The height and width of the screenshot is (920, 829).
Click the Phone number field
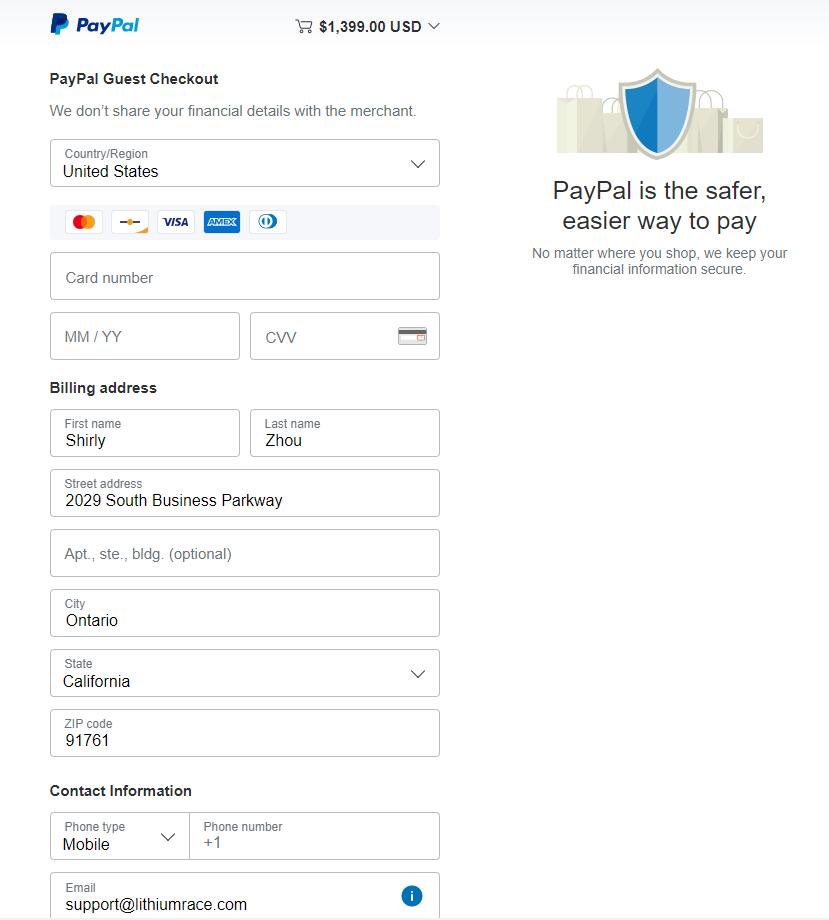pos(314,836)
